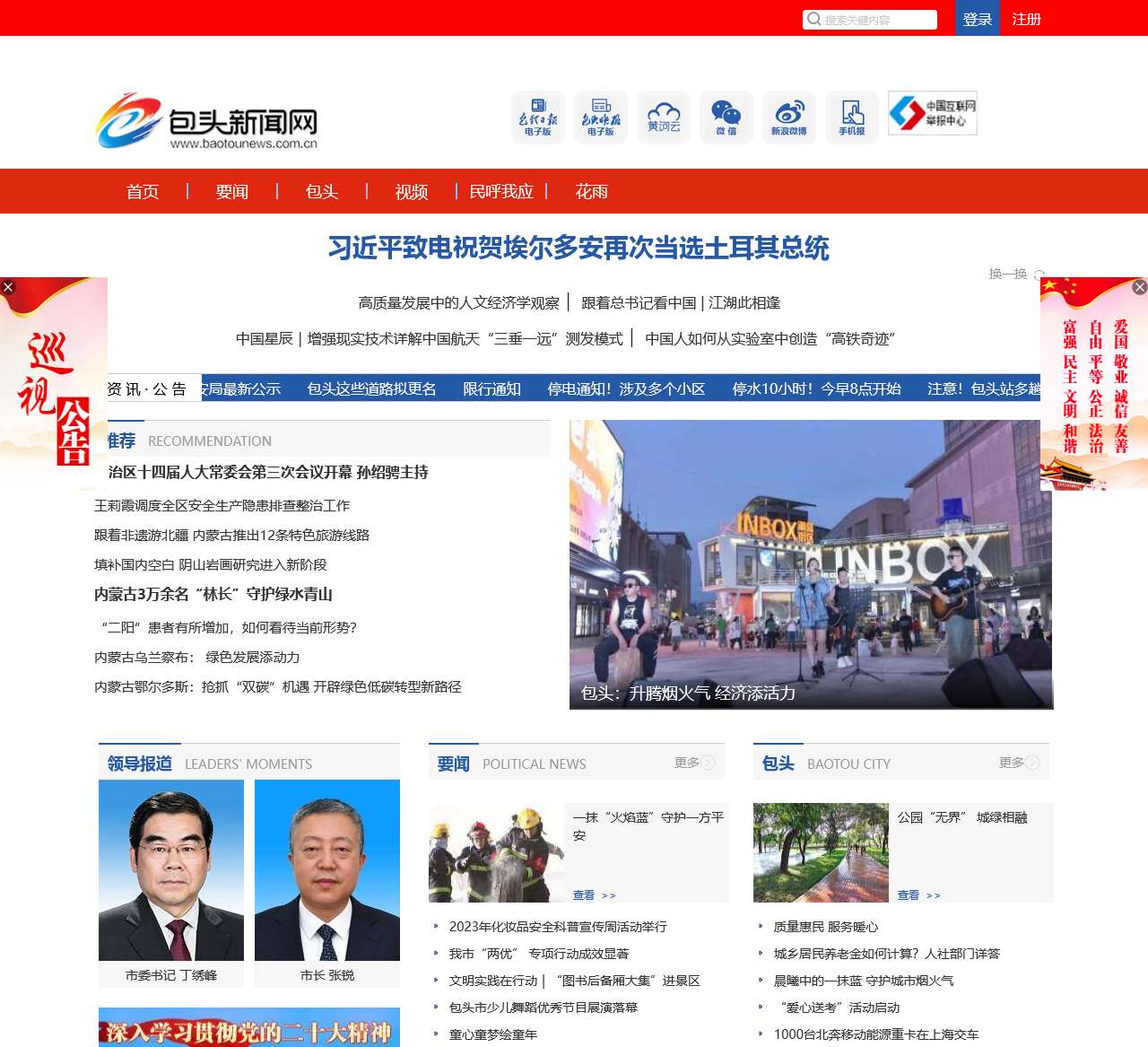Click the 深入学习贯彻党的二十大精神 banner
1148x1047 pixels.
249,1027
